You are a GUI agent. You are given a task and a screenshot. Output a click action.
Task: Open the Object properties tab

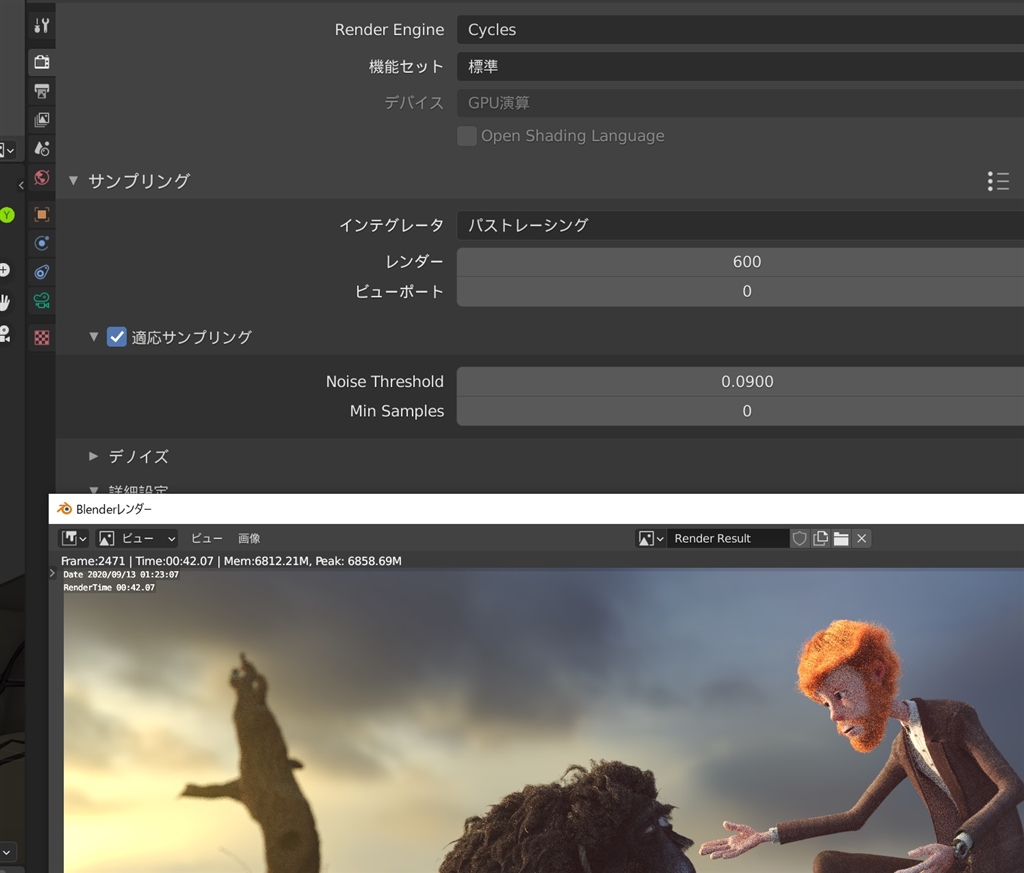click(42, 214)
